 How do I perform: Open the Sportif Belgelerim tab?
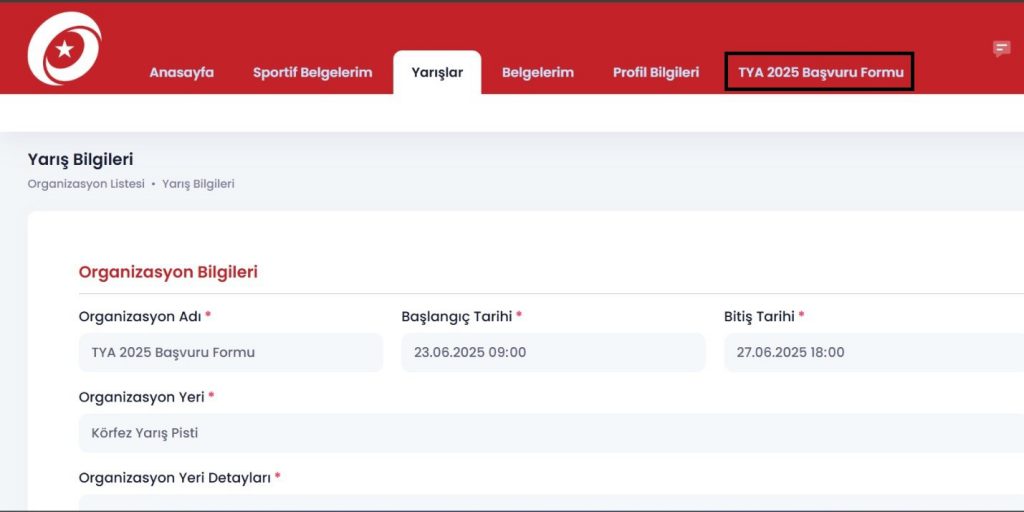pos(312,73)
